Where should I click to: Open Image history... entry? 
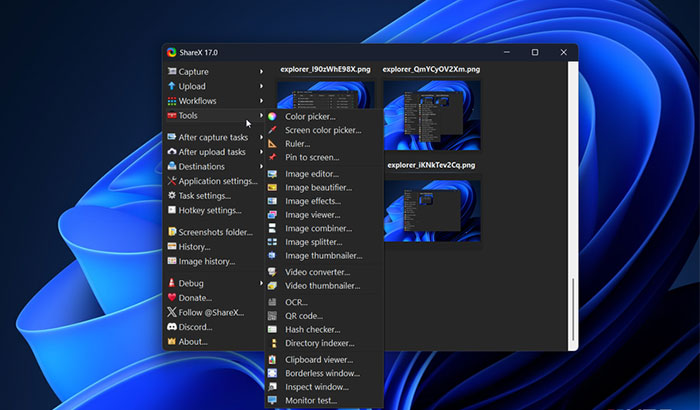(x=215, y=261)
